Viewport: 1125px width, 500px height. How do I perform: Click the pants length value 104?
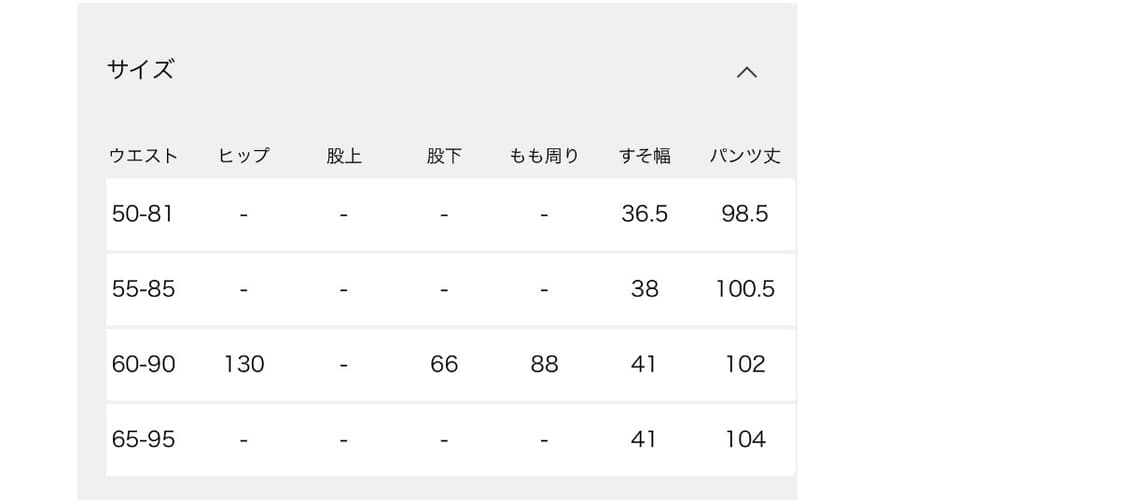point(745,439)
